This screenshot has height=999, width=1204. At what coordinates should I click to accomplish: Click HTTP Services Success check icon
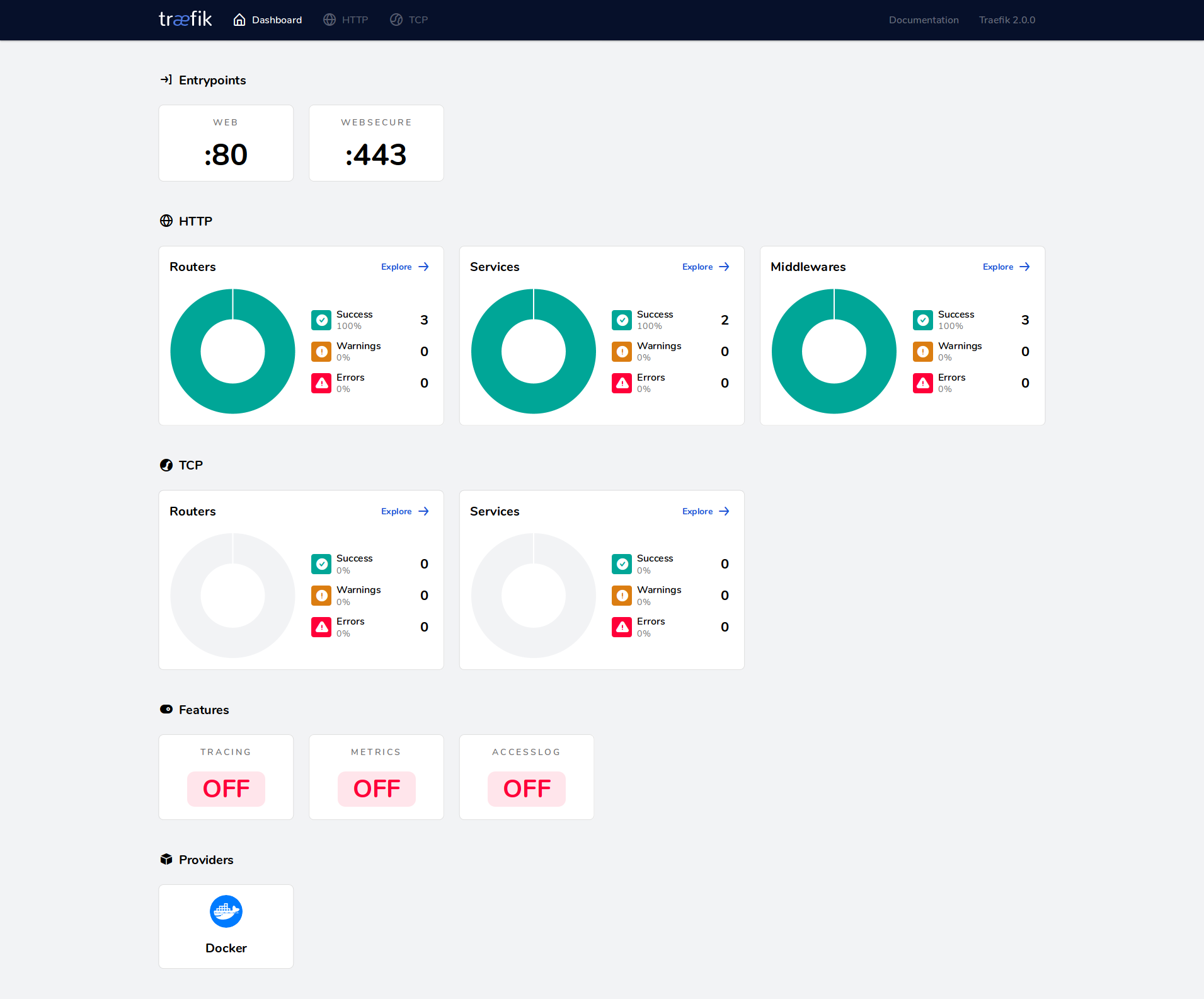[622, 320]
